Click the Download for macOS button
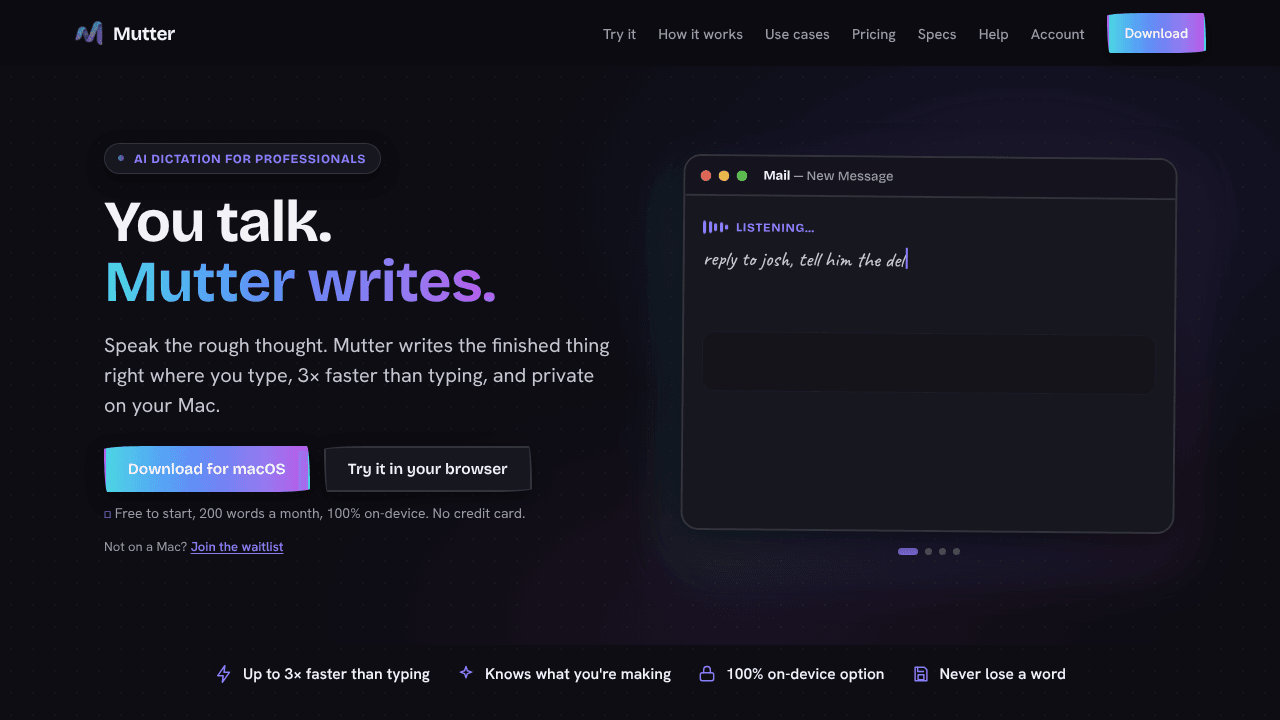This screenshot has width=1280, height=720. pos(207,469)
